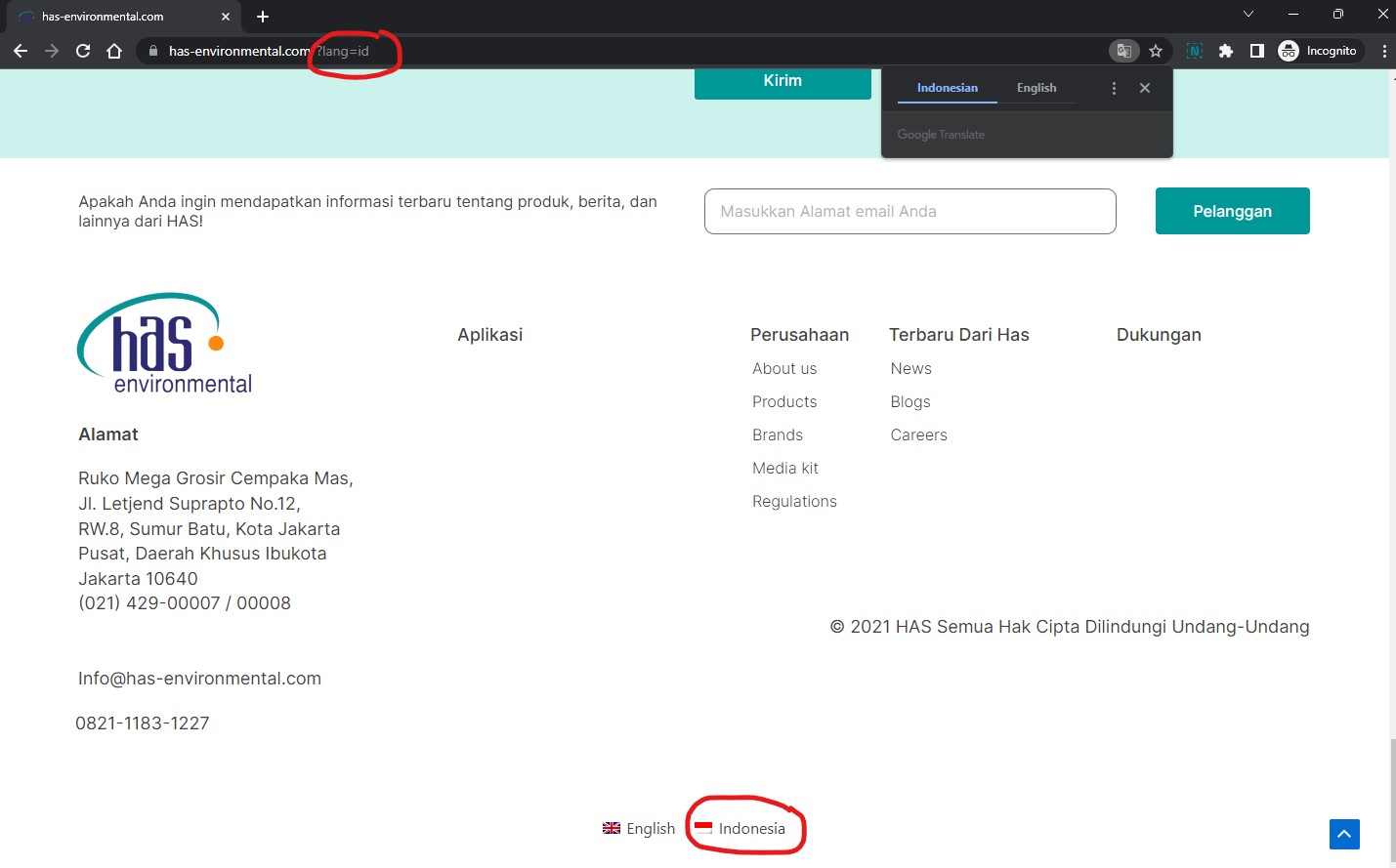
Task: Click the Info@has-environmental.com email
Action: pyautogui.click(x=199, y=679)
